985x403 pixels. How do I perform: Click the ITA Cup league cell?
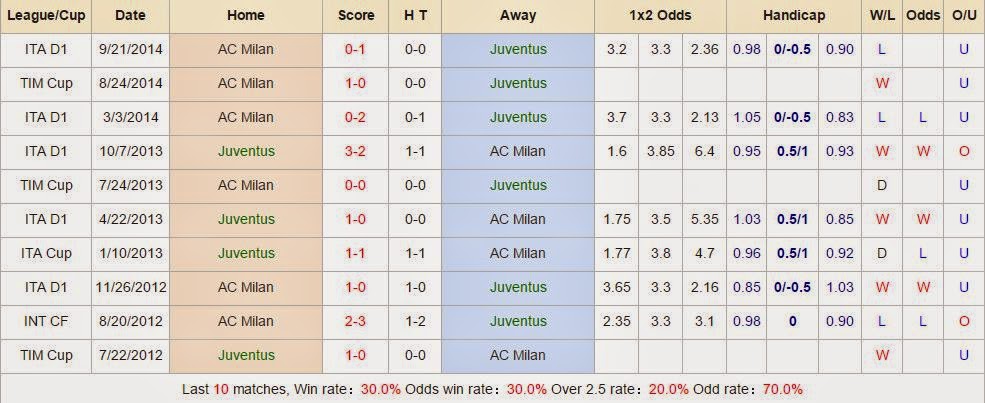[46, 254]
